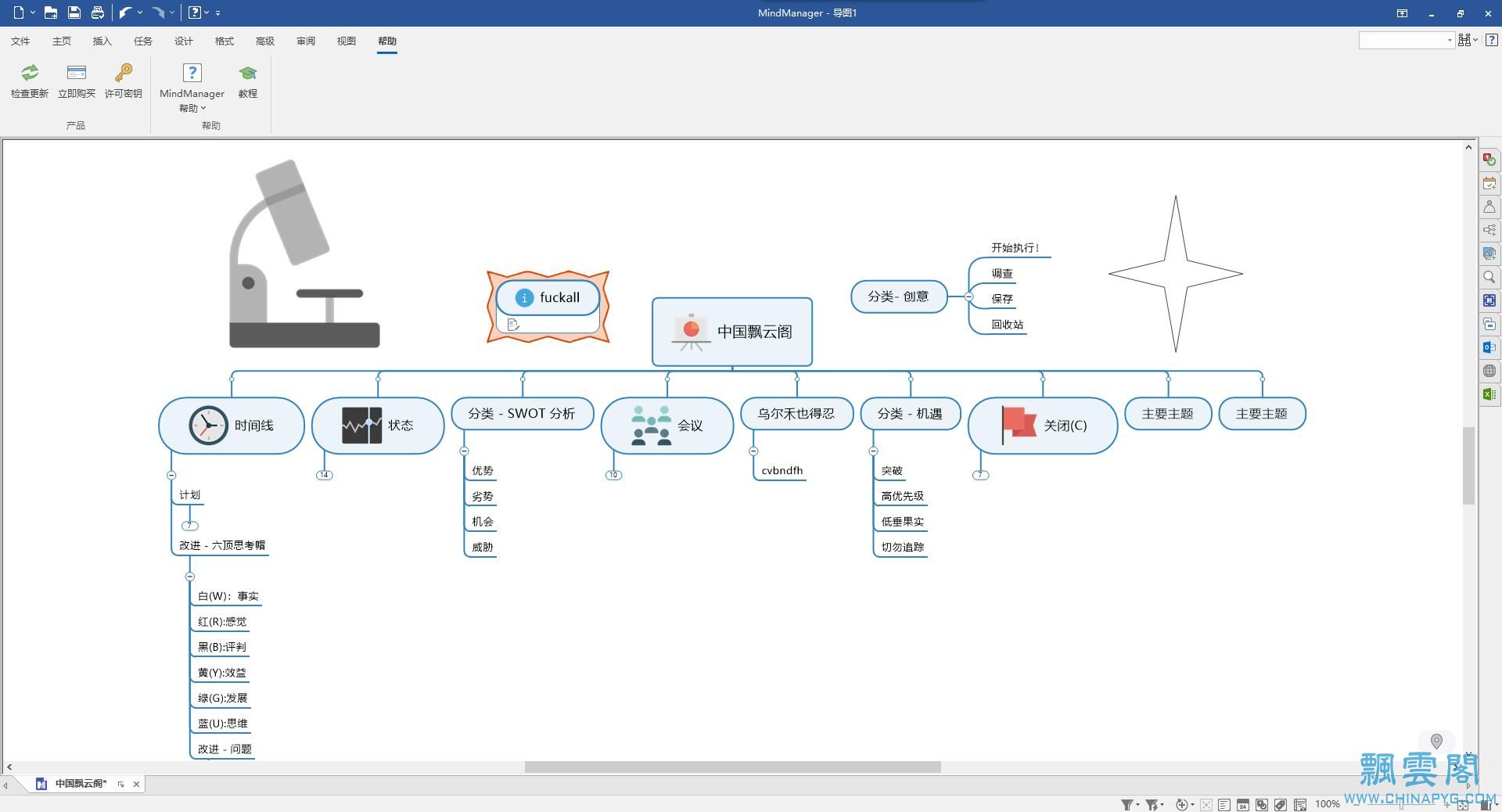Toggle topic notes display in status bar

1224,804
